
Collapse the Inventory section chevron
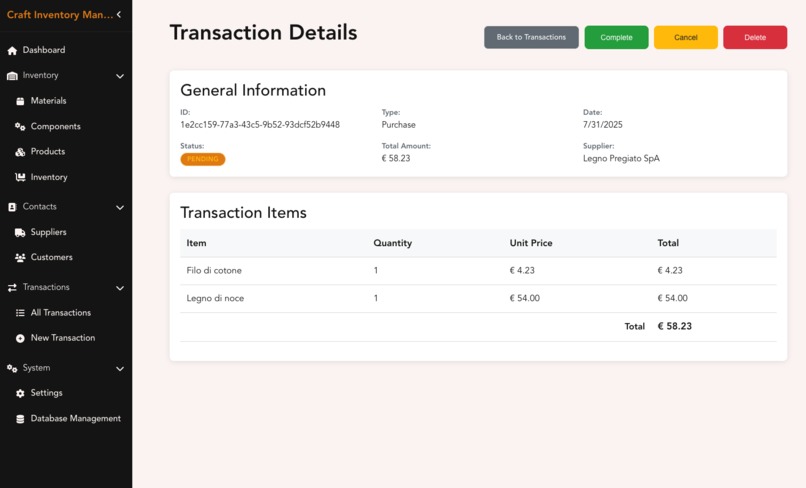[x=120, y=76]
